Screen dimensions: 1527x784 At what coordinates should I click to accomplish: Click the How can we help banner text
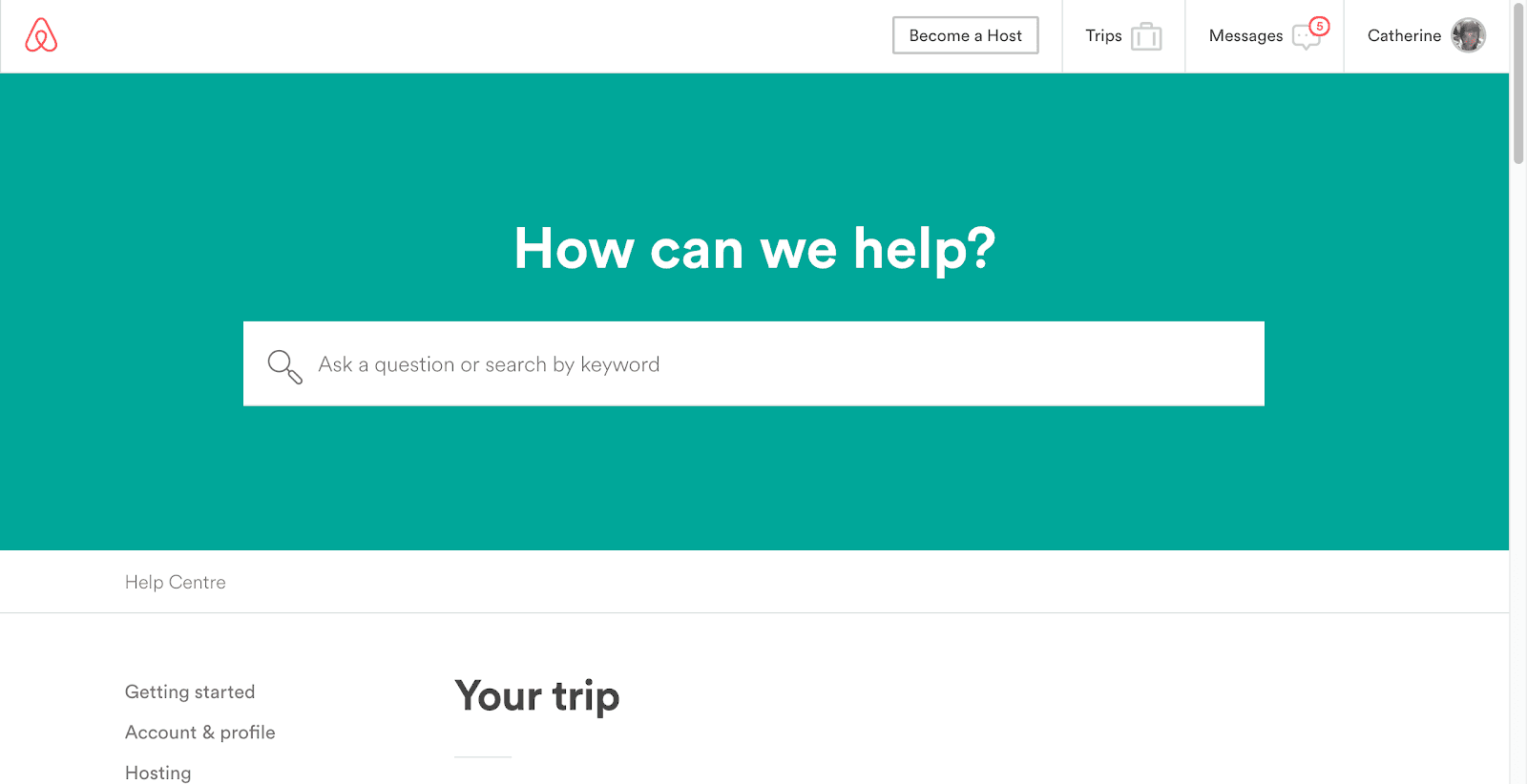click(753, 249)
